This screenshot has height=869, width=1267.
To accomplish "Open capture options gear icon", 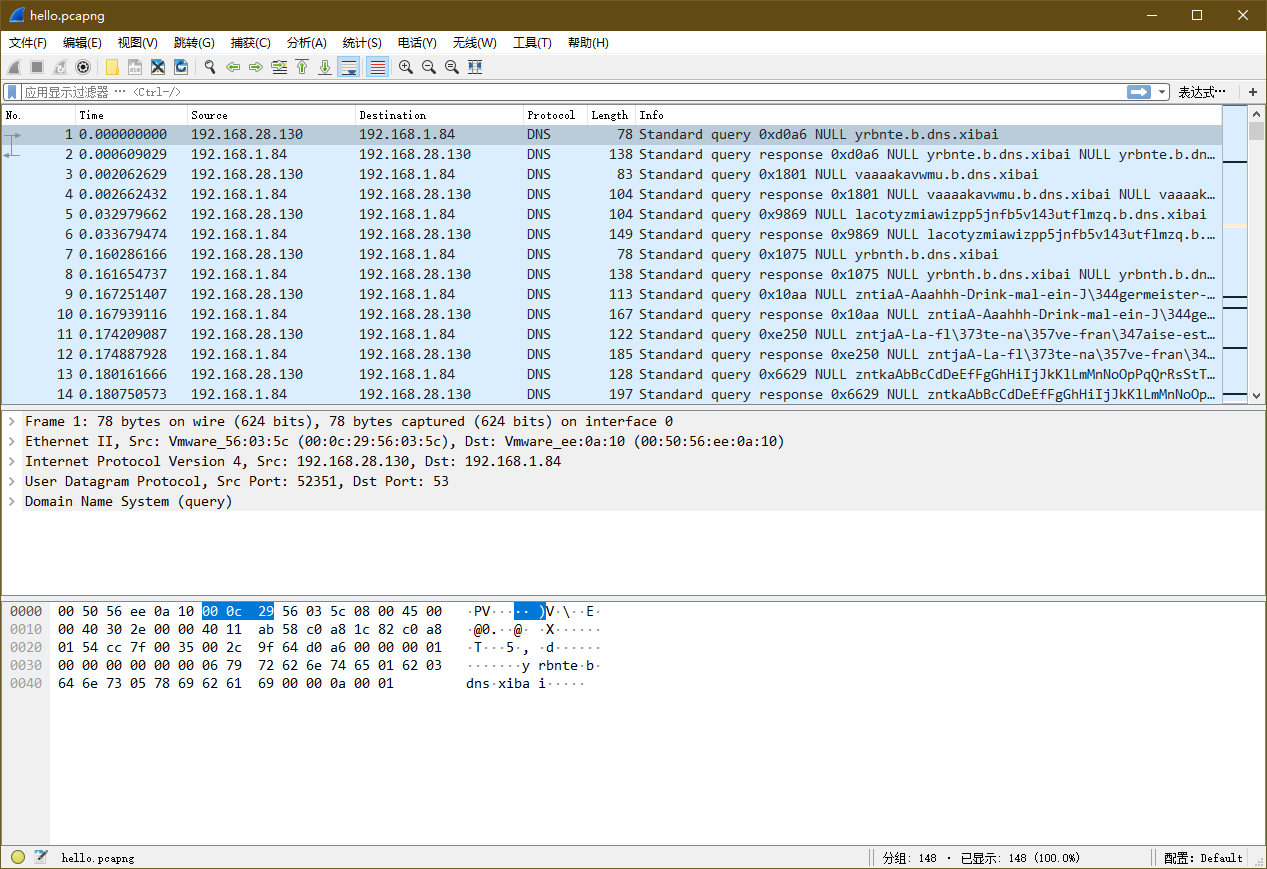I will [83, 67].
